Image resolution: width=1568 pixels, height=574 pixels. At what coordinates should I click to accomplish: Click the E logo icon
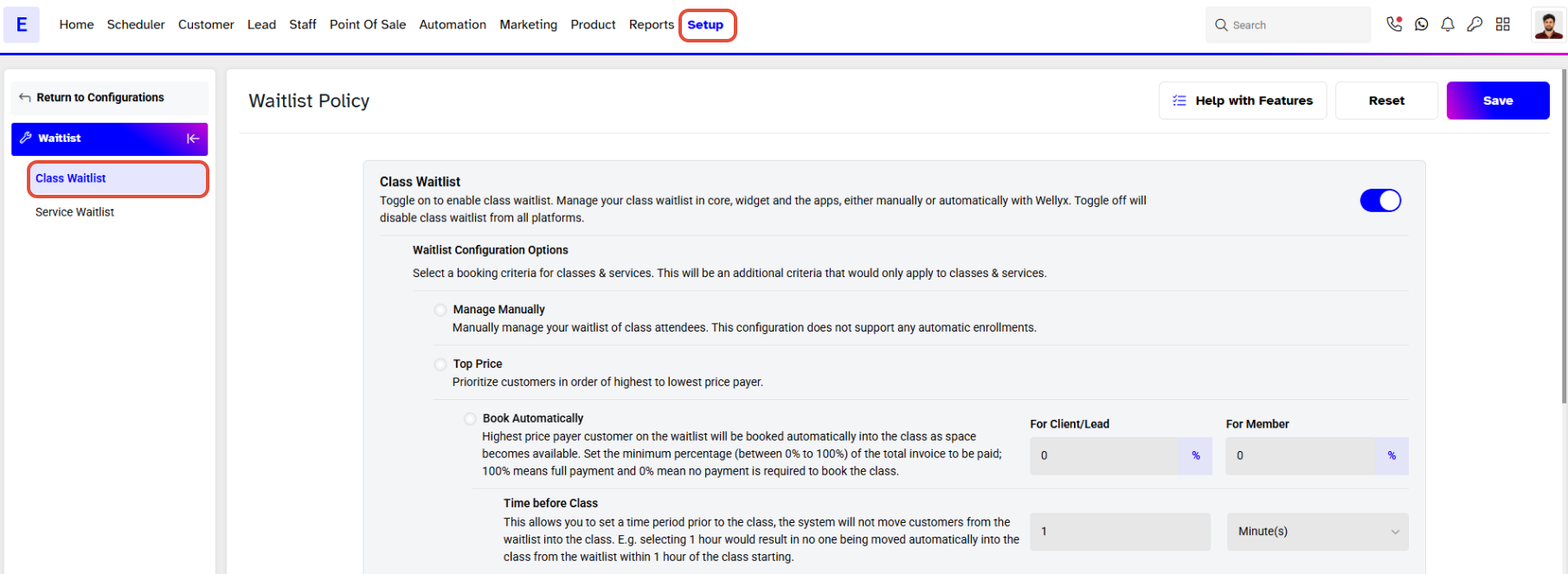22,25
